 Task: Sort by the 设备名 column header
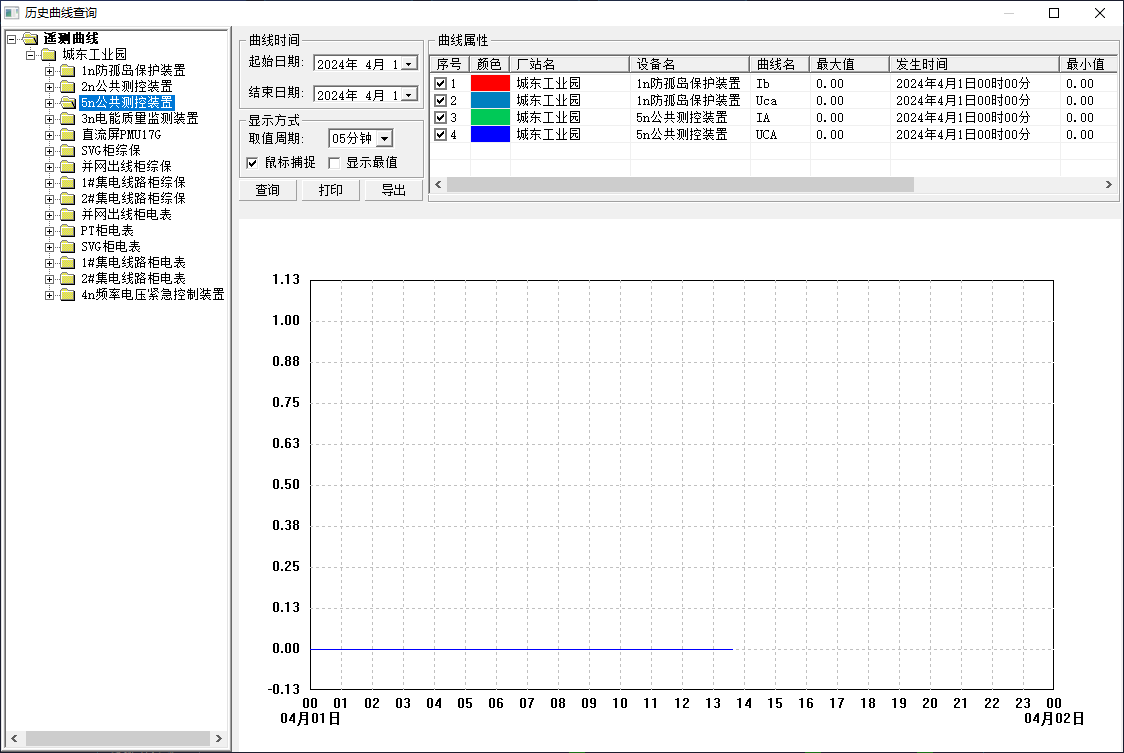coord(690,64)
